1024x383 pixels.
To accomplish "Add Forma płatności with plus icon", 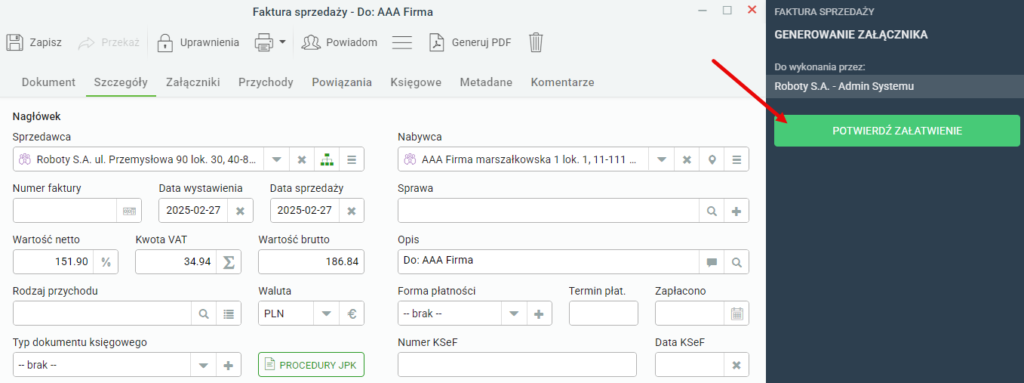I will pyautogui.click(x=539, y=313).
